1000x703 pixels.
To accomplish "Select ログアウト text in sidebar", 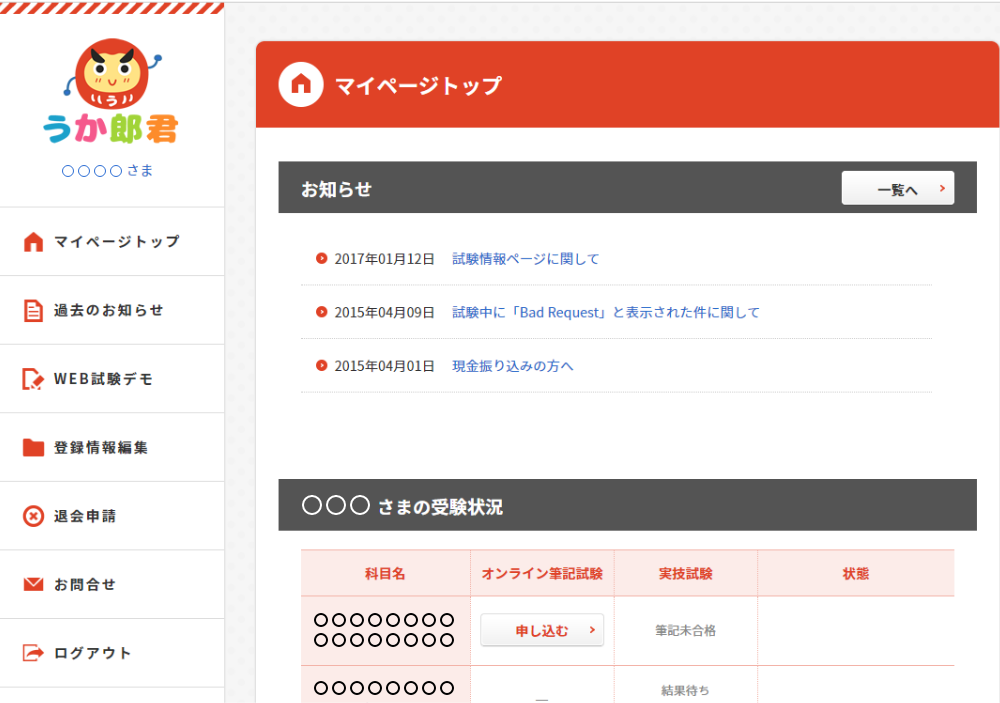I will pyautogui.click(x=93, y=653).
